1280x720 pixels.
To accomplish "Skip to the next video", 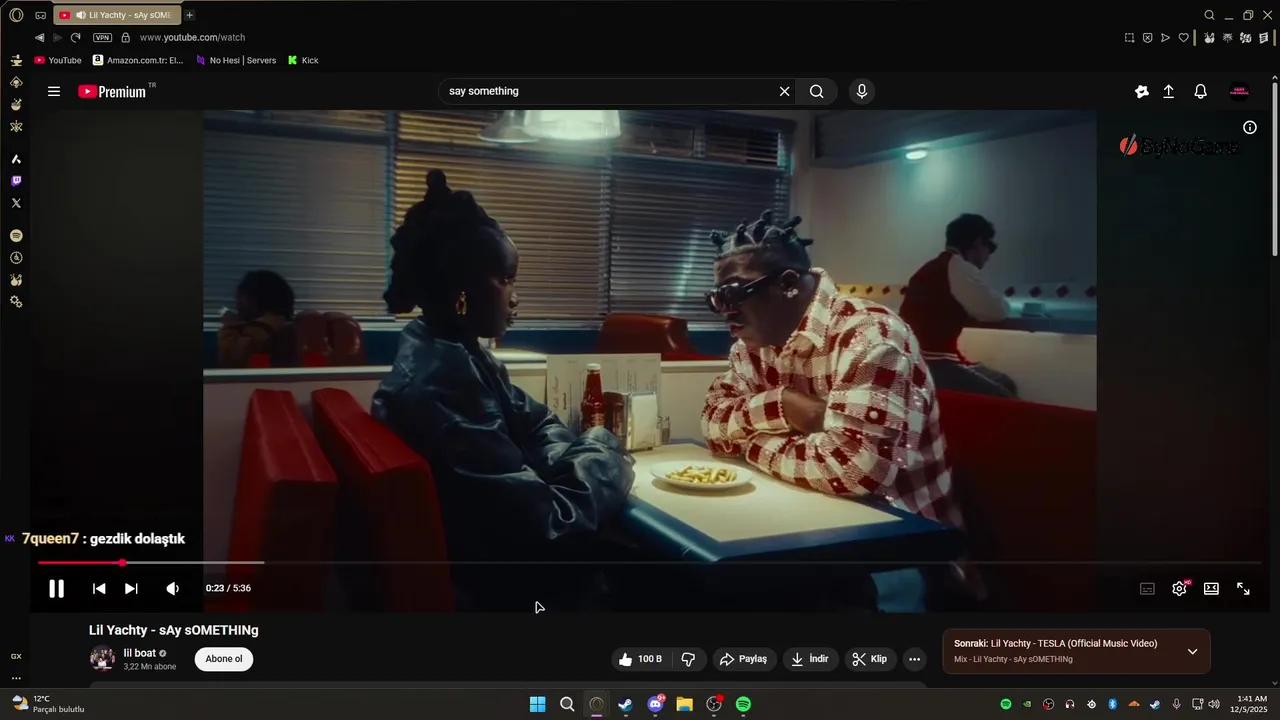I will (131, 589).
